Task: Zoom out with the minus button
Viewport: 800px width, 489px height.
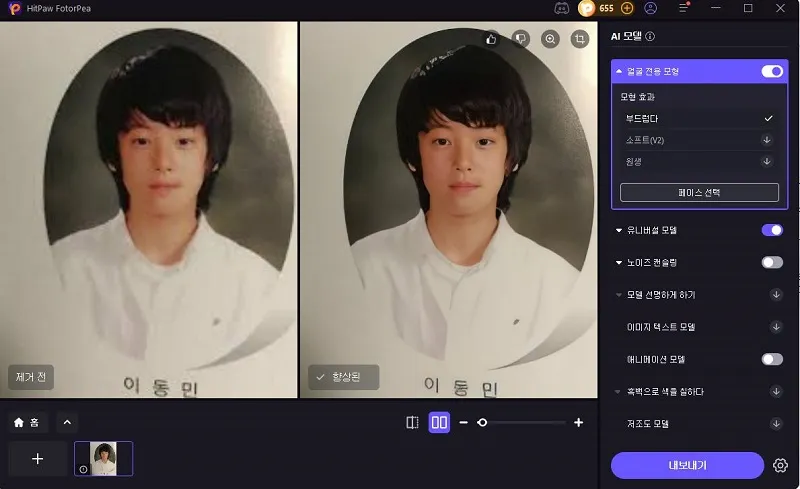Action: 463,423
